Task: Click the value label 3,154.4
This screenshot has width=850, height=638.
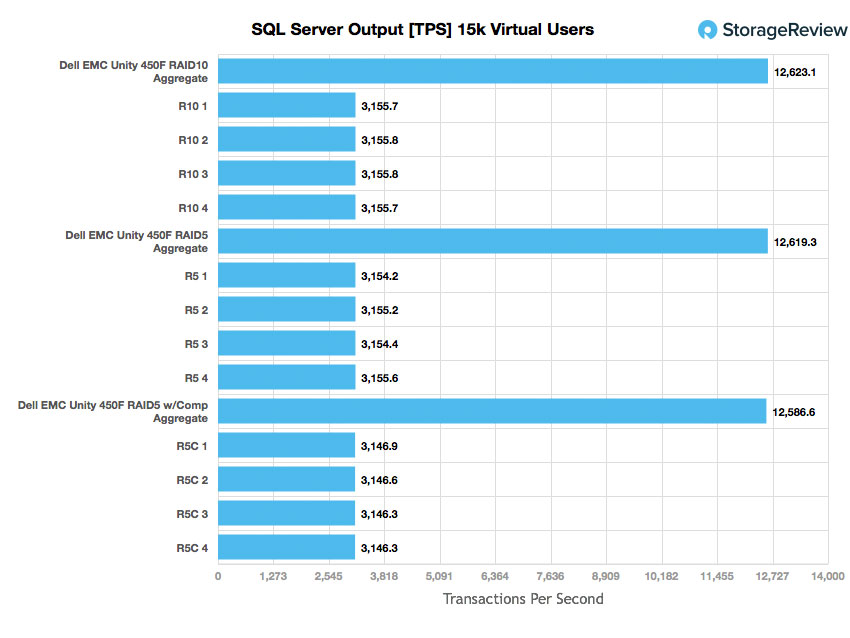Action: pyautogui.click(x=379, y=344)
